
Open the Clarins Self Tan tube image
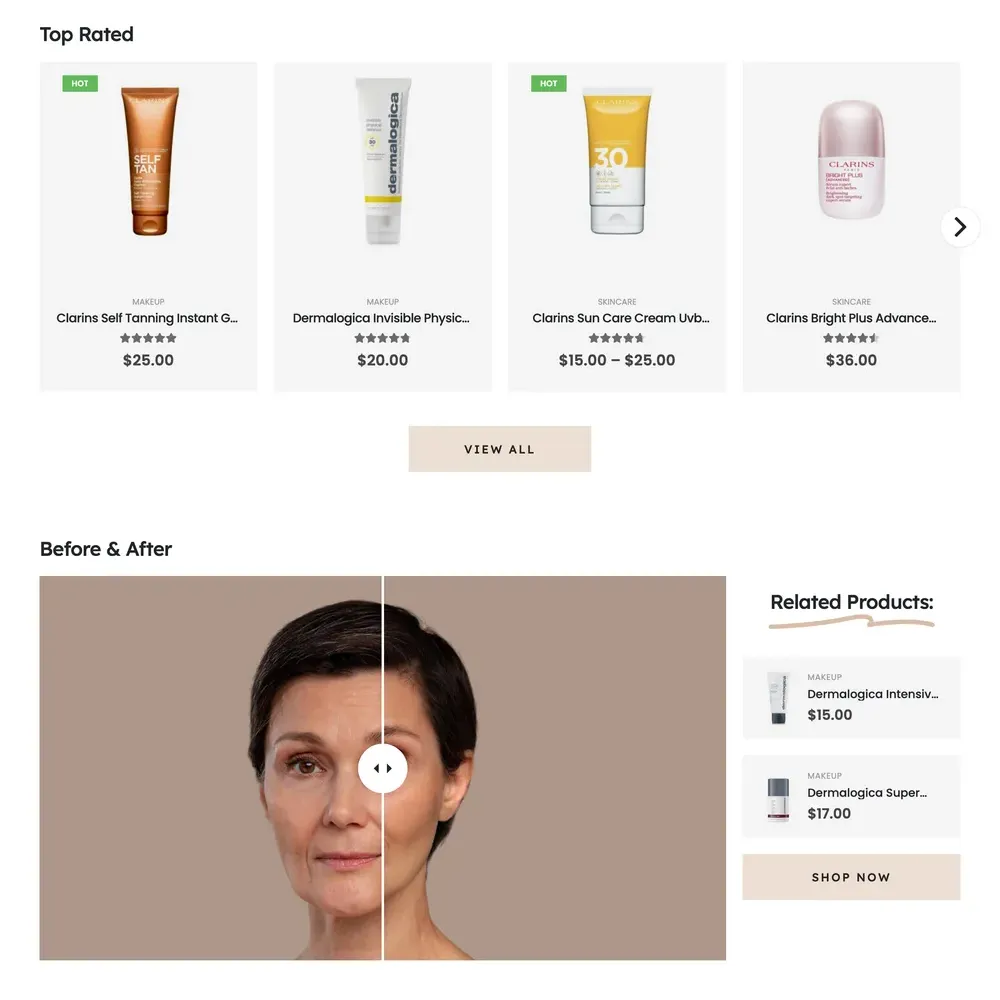149,161
